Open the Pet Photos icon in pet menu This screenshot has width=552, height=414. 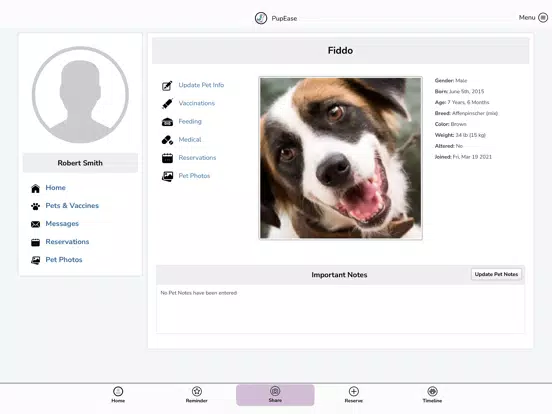pos(167,176)
